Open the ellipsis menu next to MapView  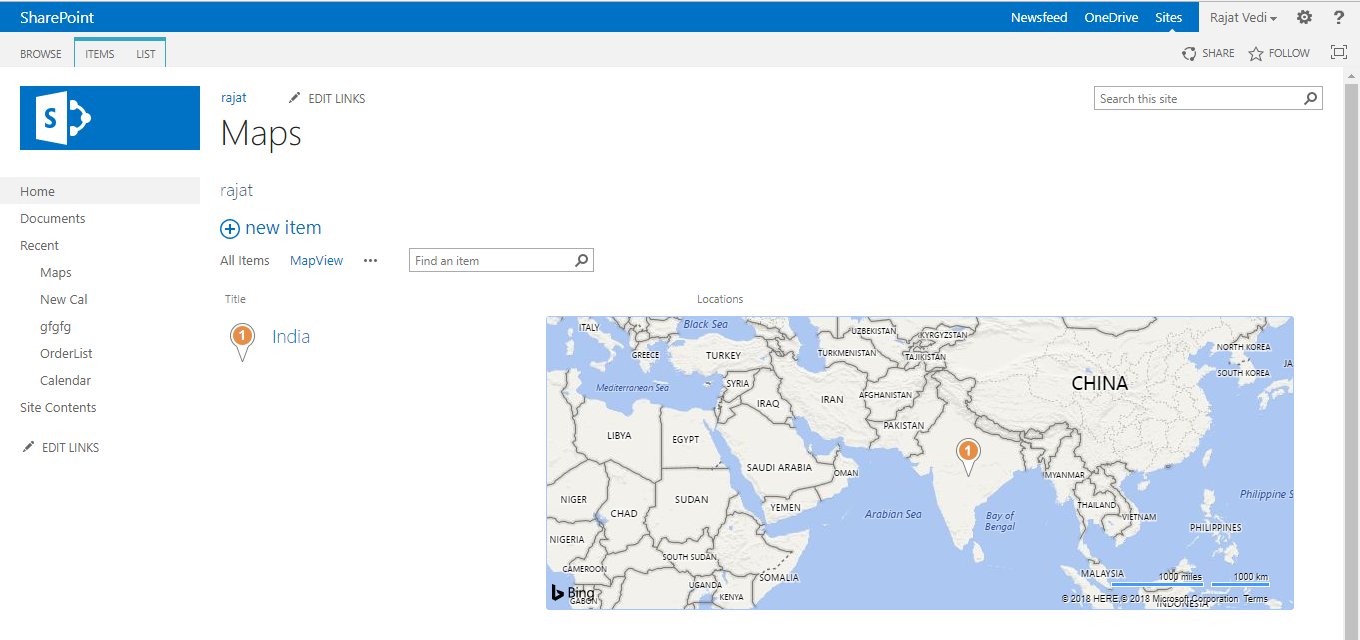coord(369,260)
